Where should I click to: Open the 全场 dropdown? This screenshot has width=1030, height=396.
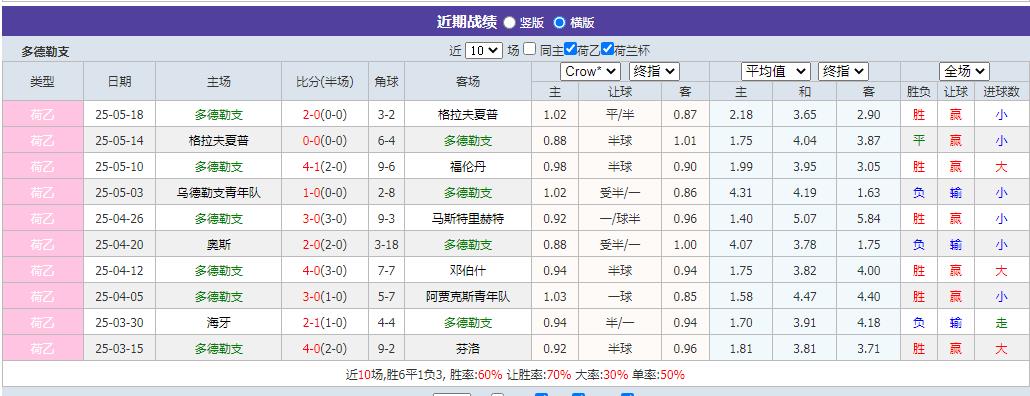pos(964,72)
